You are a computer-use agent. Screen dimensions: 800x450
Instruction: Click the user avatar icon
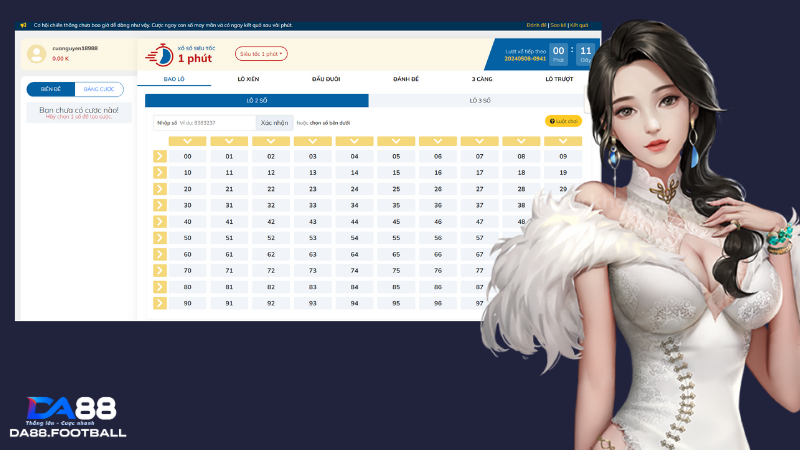(37, 54)
